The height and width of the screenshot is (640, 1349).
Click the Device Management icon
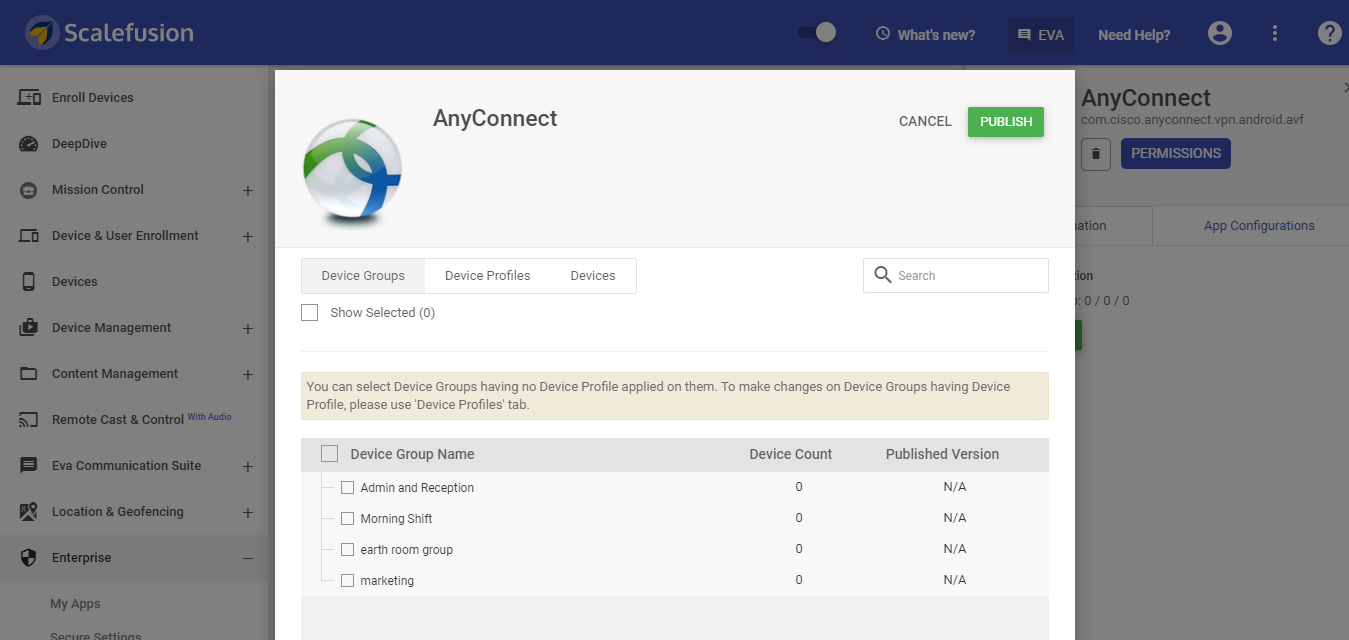click(x=29, y=328)
